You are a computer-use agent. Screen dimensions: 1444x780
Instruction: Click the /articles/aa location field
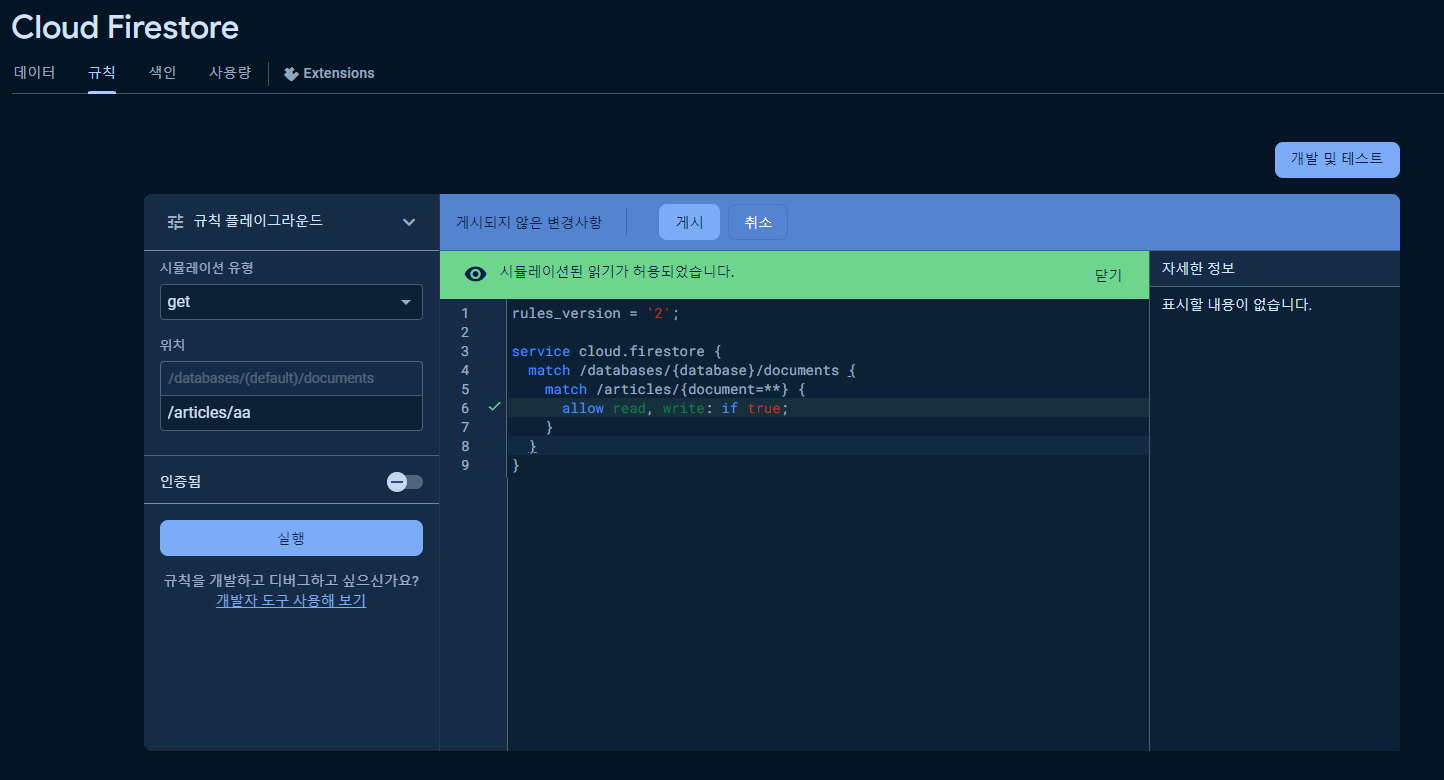click(x=291, y=413)
